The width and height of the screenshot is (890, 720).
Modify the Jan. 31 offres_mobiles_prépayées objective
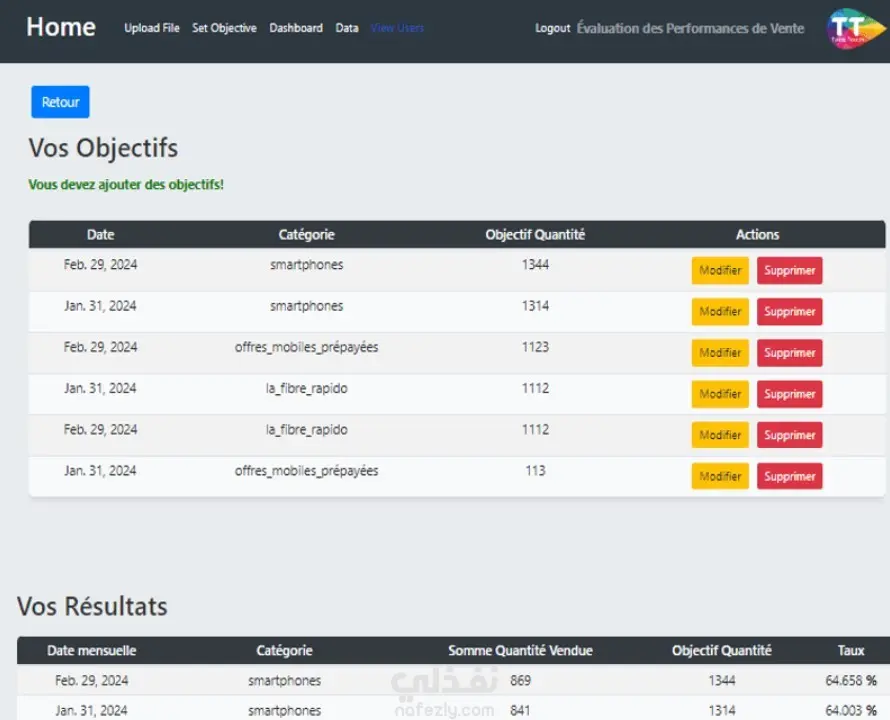[x=720, y=476]
